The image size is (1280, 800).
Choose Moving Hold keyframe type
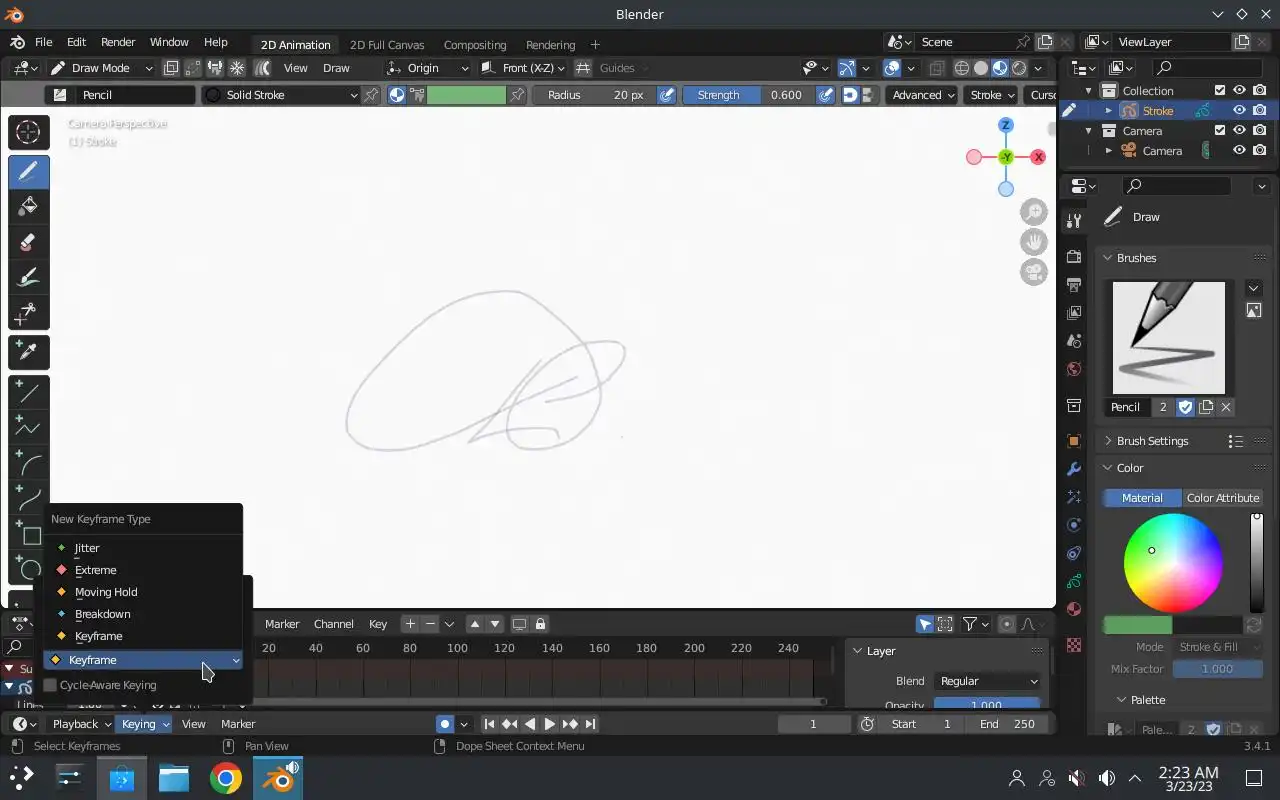142,592
